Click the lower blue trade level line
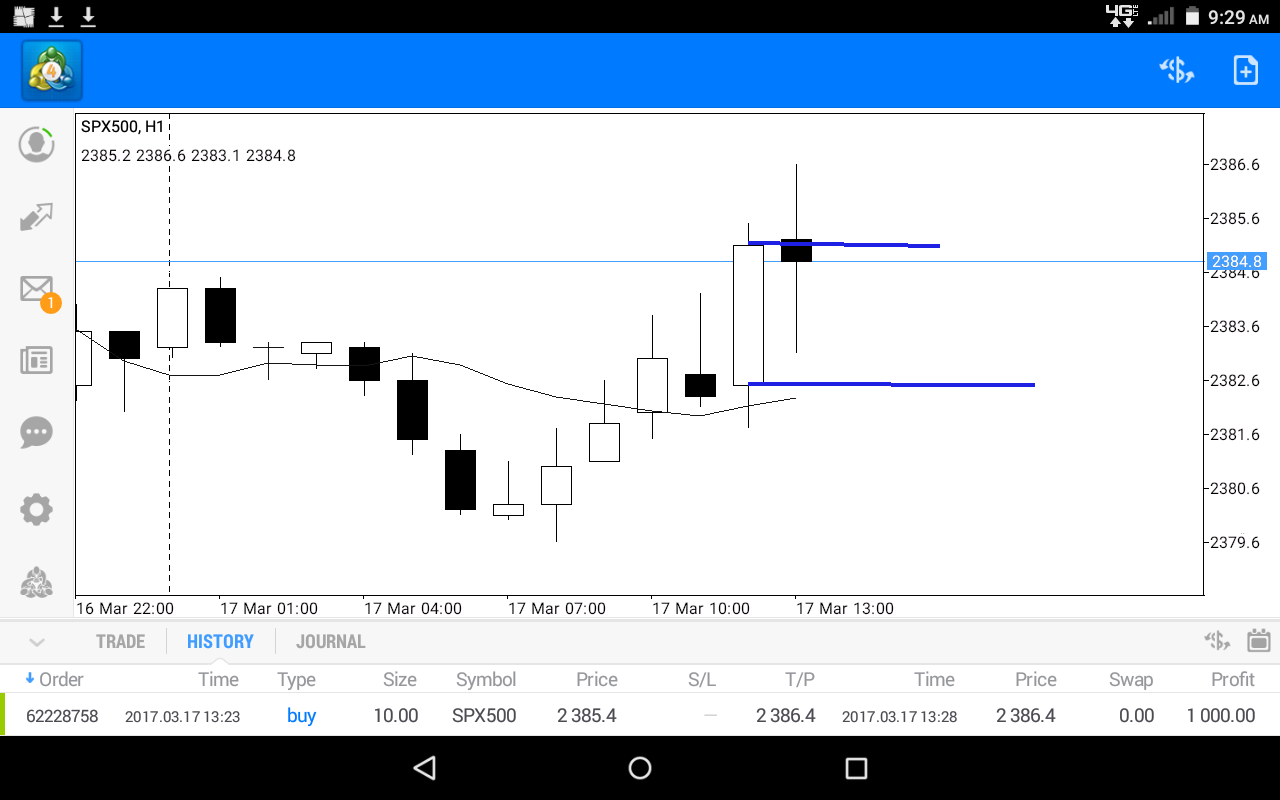The height and width of the screenshot is (800, 1280). [891, 384]
